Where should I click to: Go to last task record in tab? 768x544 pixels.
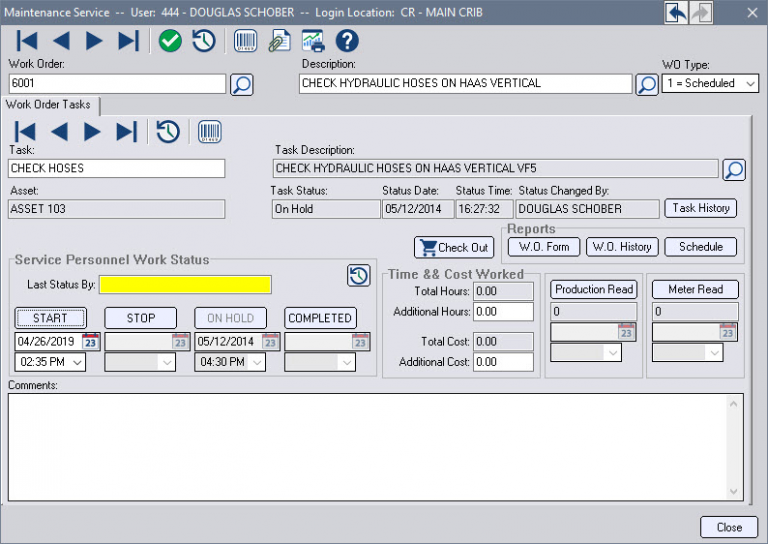127,131
